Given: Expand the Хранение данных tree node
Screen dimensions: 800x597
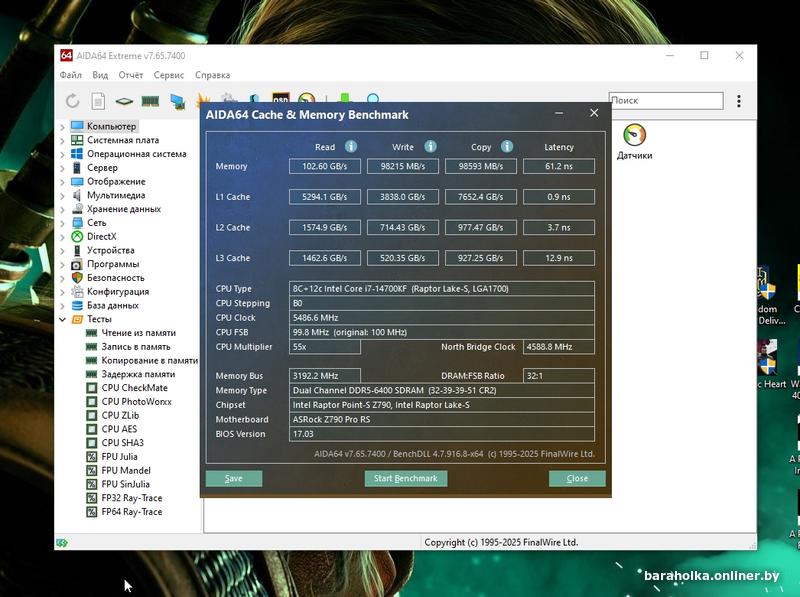Looking at the screenshot, I should point(62,209).
